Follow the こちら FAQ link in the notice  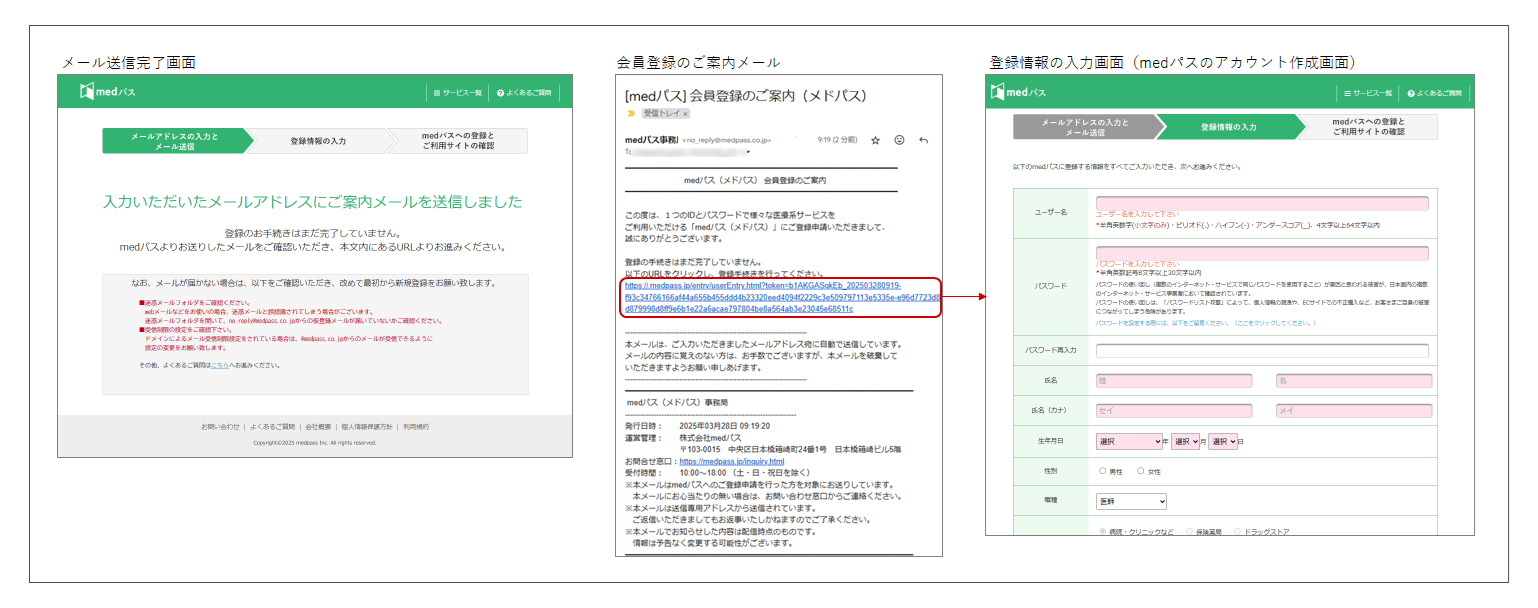coord(220,365)
